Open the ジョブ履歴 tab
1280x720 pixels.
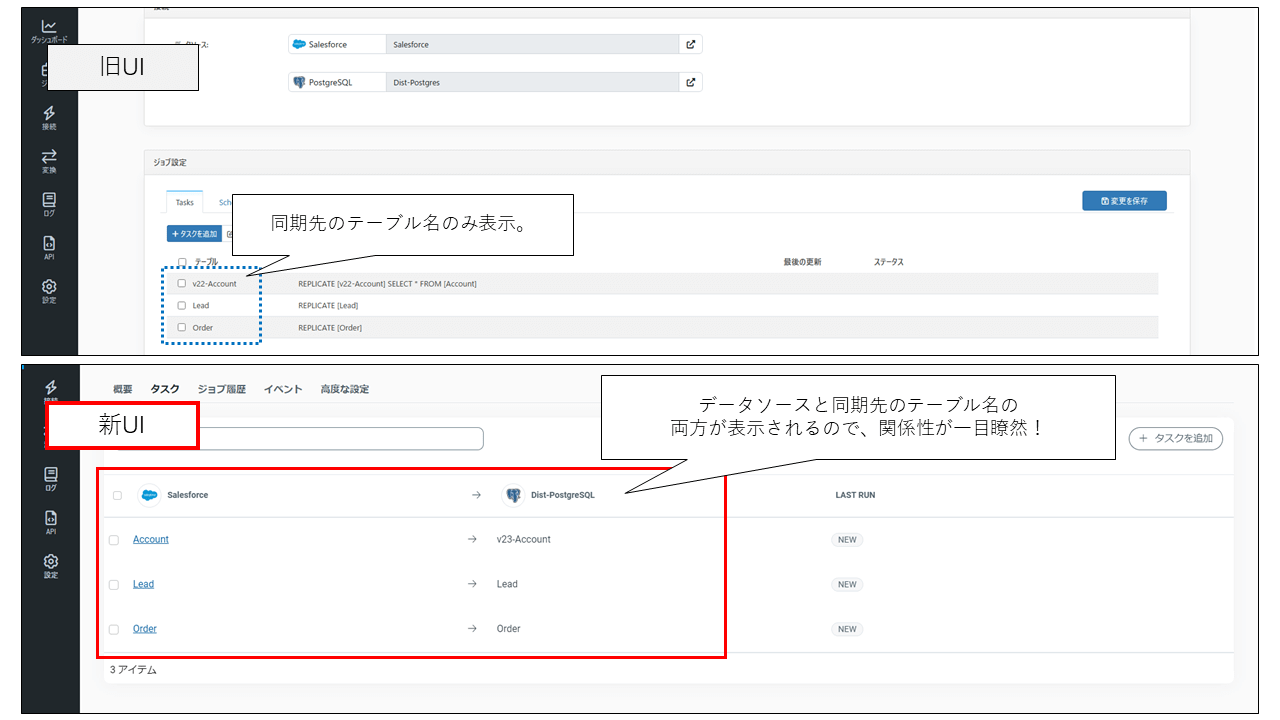pos(222,389)
